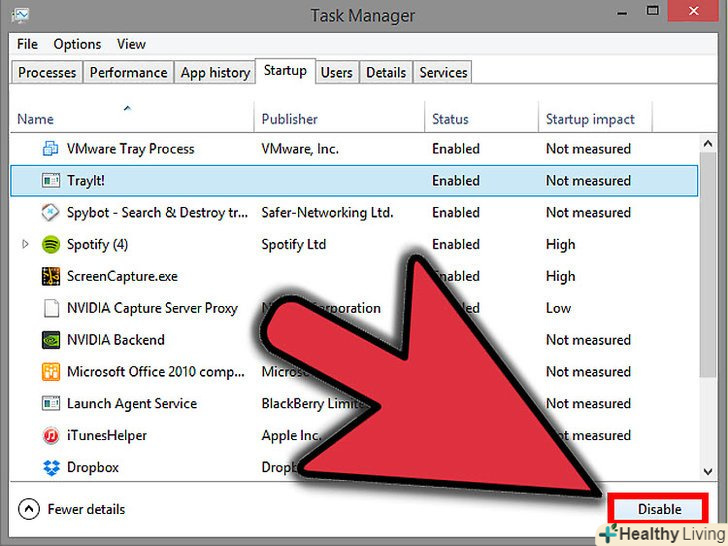The height and width of the screenshot is (546, 728).
Task: Click the vertical scrollbar thumb
Action: 708,265
